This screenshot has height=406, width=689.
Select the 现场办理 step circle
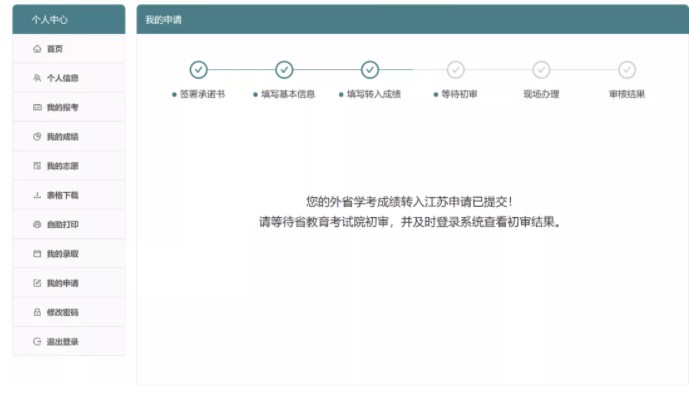541,69
